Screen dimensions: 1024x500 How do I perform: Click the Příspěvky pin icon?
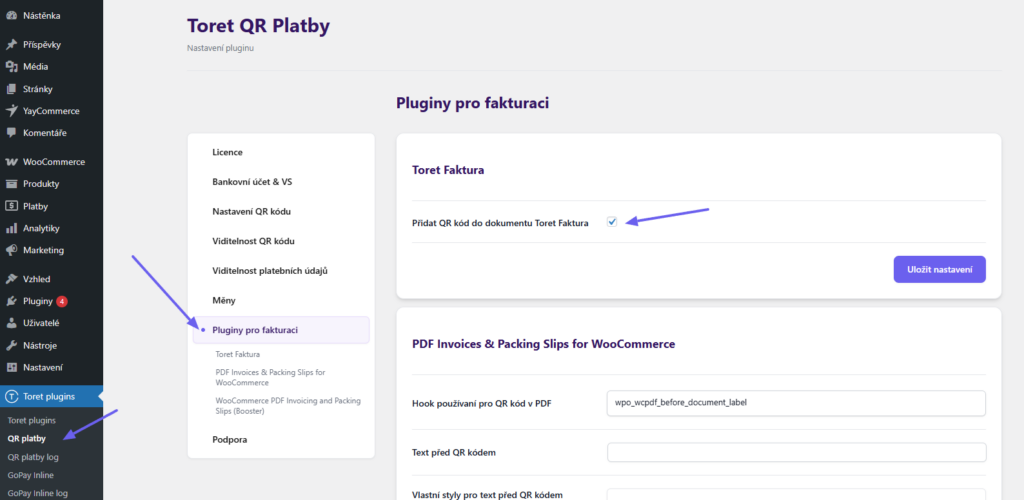11,44
